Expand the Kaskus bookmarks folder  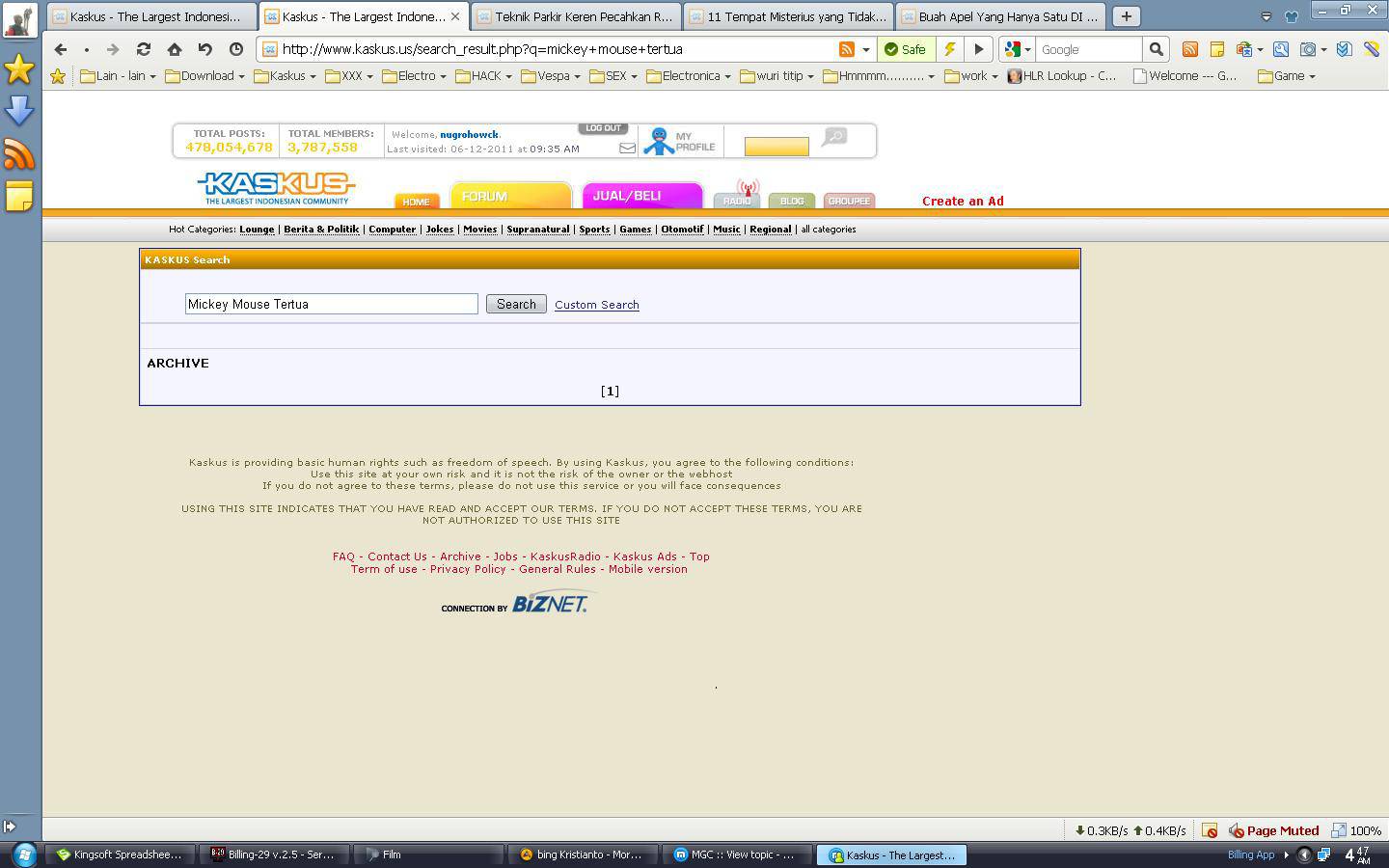tap(286, 76)
